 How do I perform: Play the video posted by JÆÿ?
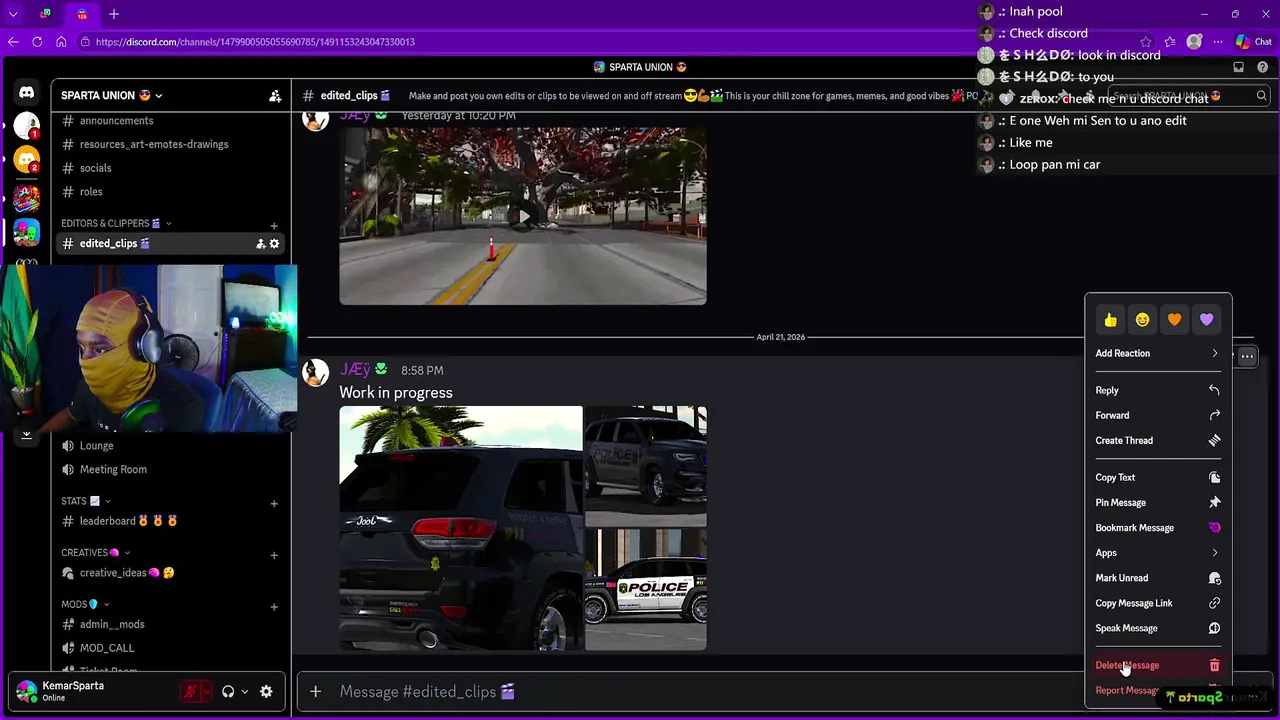click(x=522, y=216)
